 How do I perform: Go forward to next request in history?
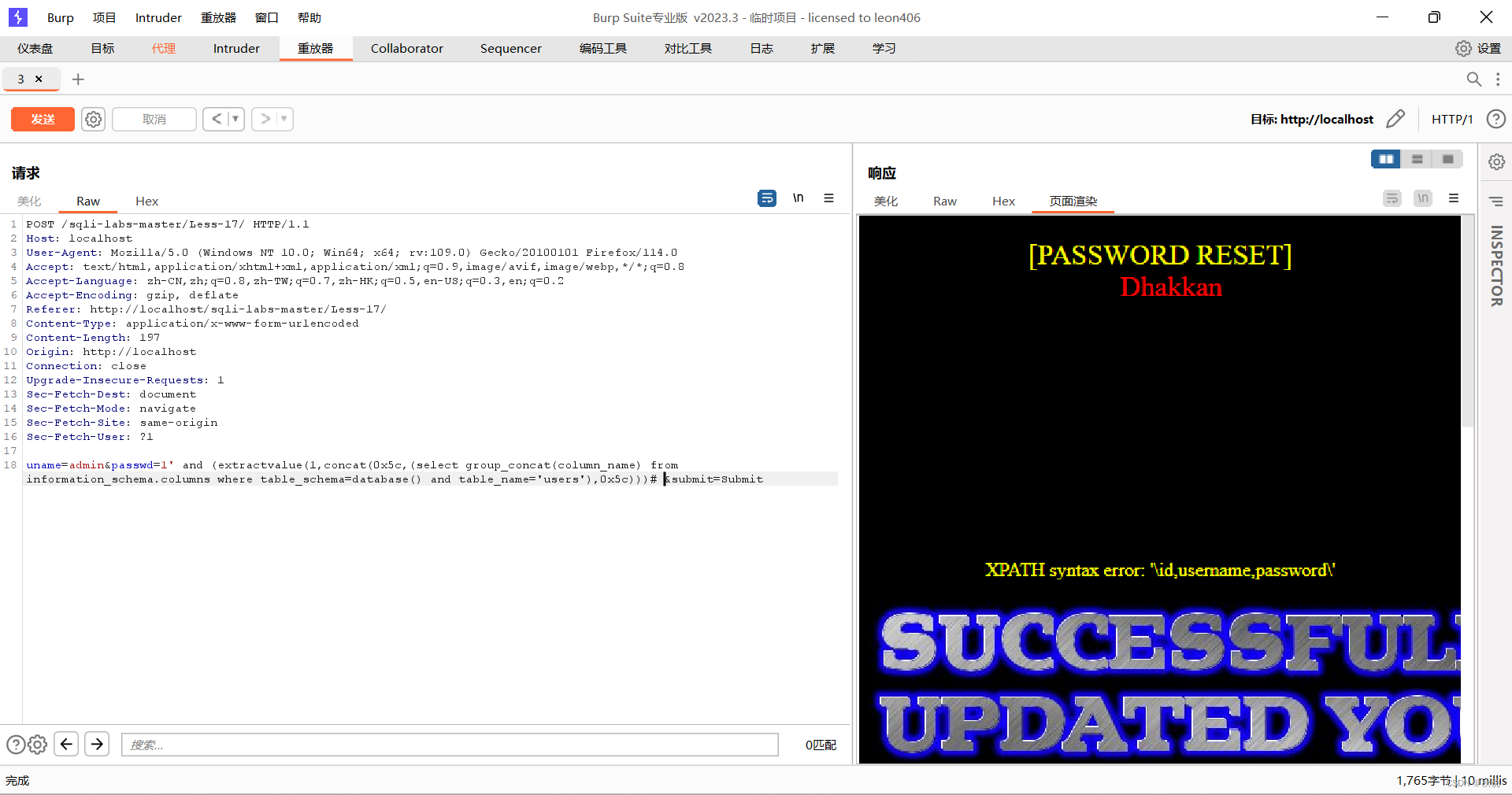pyautogui.click(x=265, y=119)
